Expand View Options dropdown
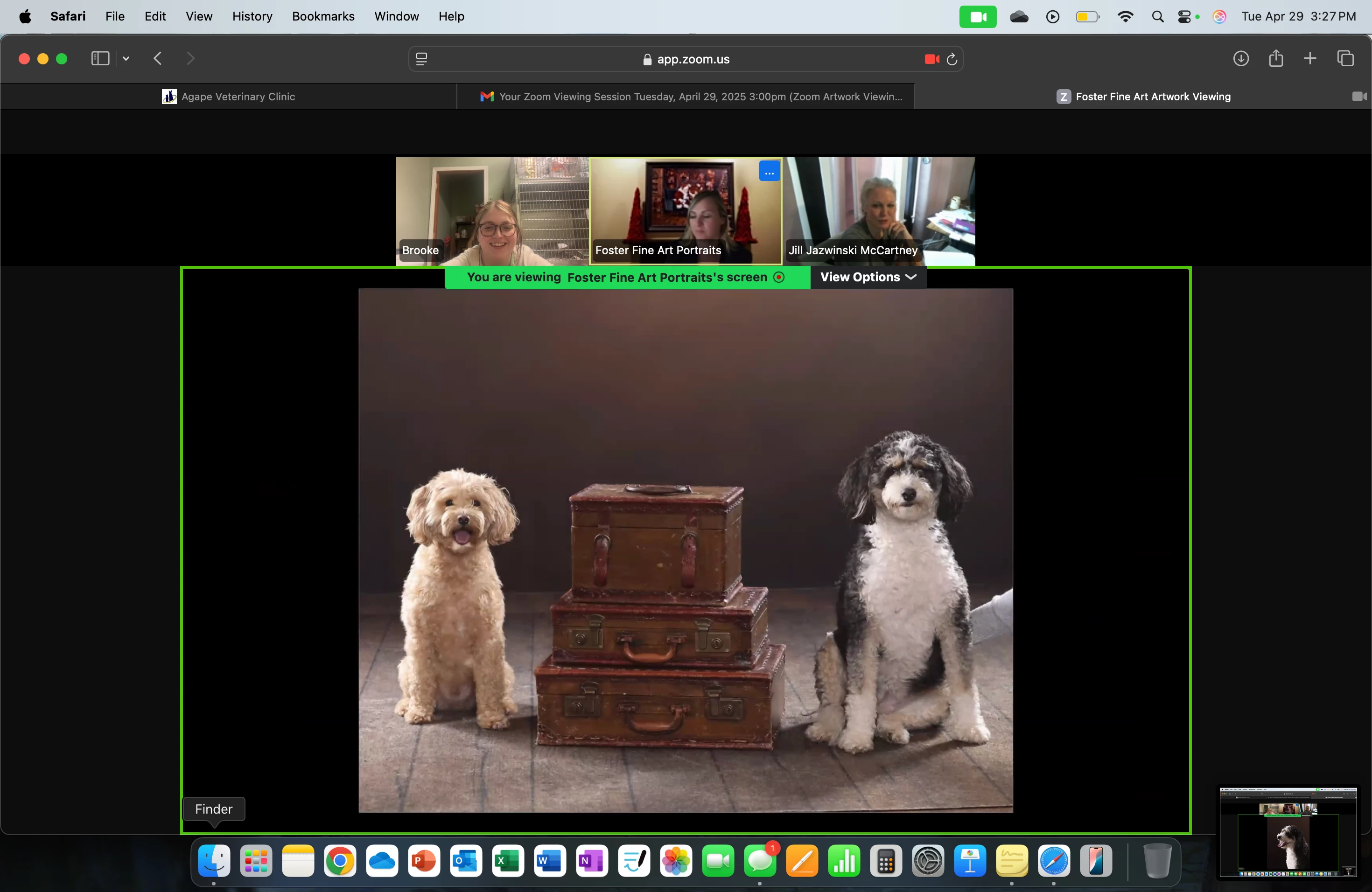The image size is (1372, 892). [x=868, y=277]
